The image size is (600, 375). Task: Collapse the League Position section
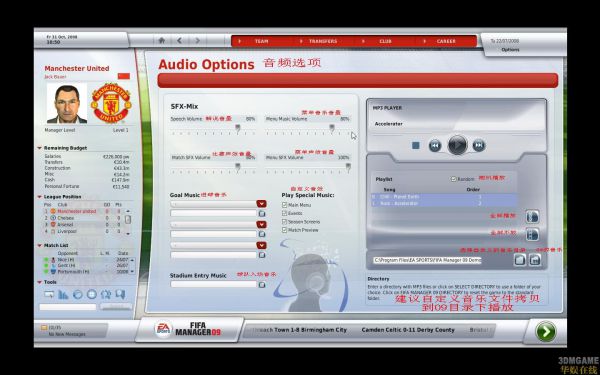[x=39, y=197]
